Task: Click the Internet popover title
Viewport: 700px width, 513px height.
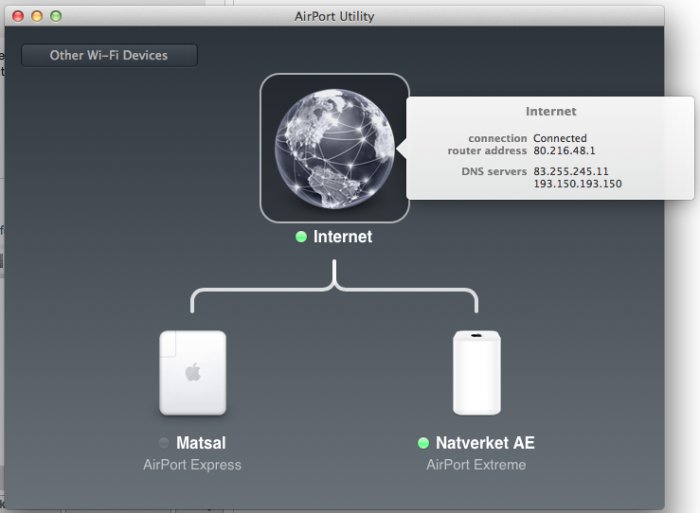Action: [551, 111]
